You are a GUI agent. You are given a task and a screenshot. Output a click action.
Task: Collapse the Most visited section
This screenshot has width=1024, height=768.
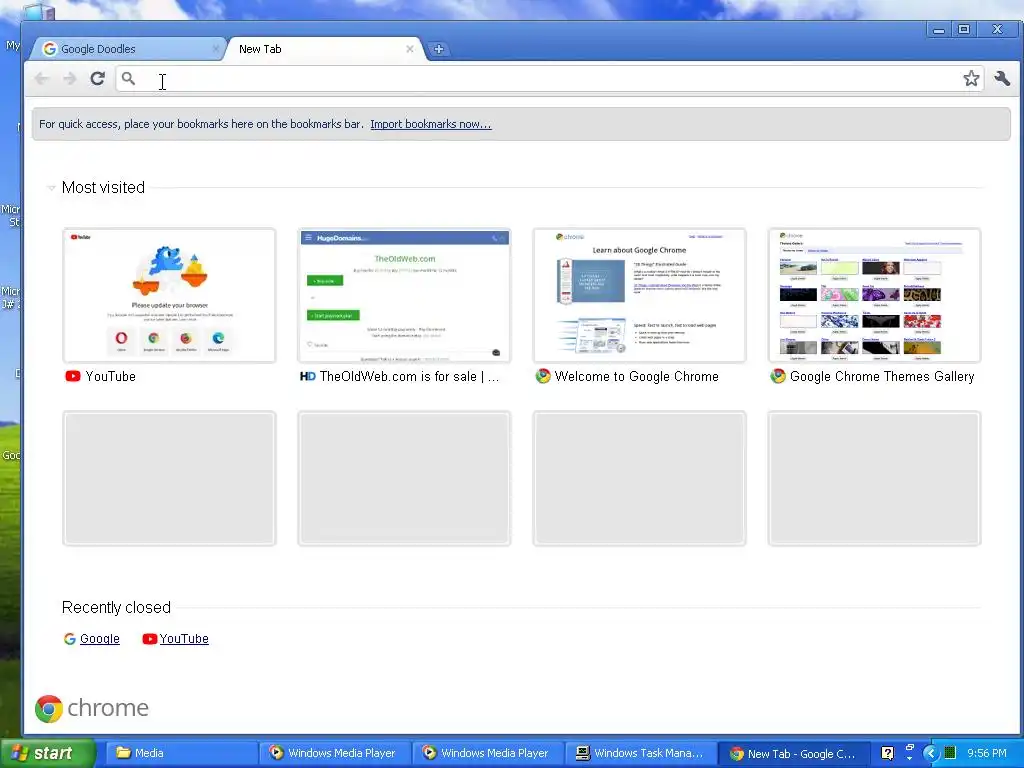(x=51, y=188)
